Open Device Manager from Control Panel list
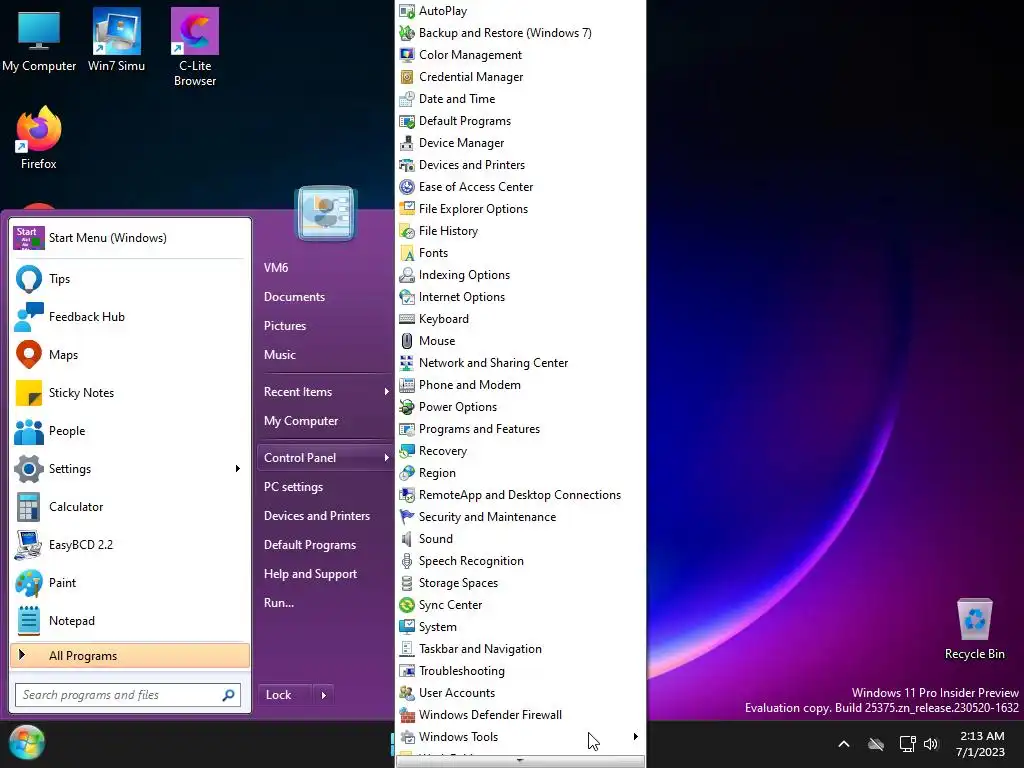This screenshot has height=768, width=1024. coord(520,143)
